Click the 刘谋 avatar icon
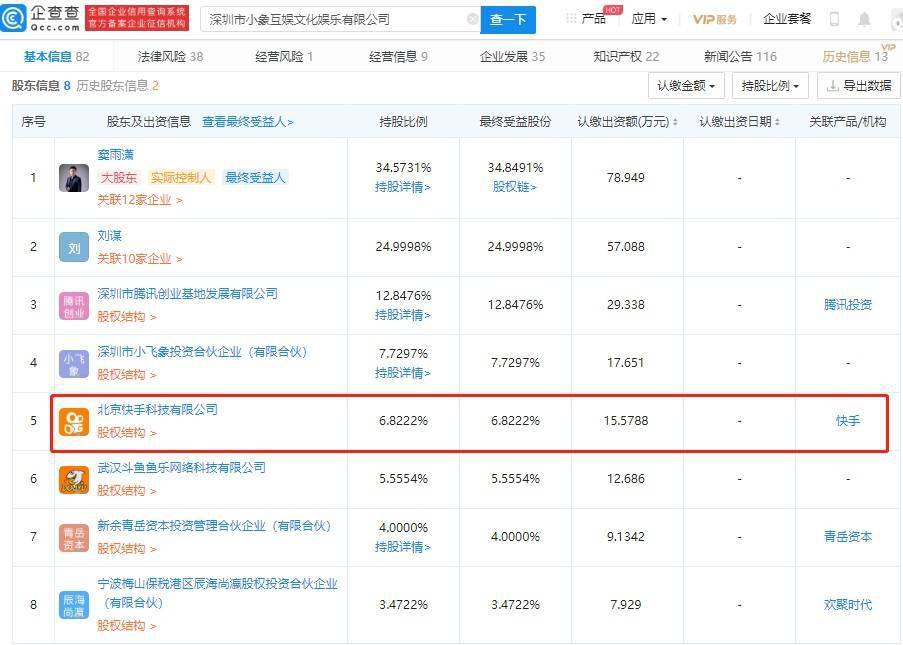903x645 pixels. pos(74,248)
